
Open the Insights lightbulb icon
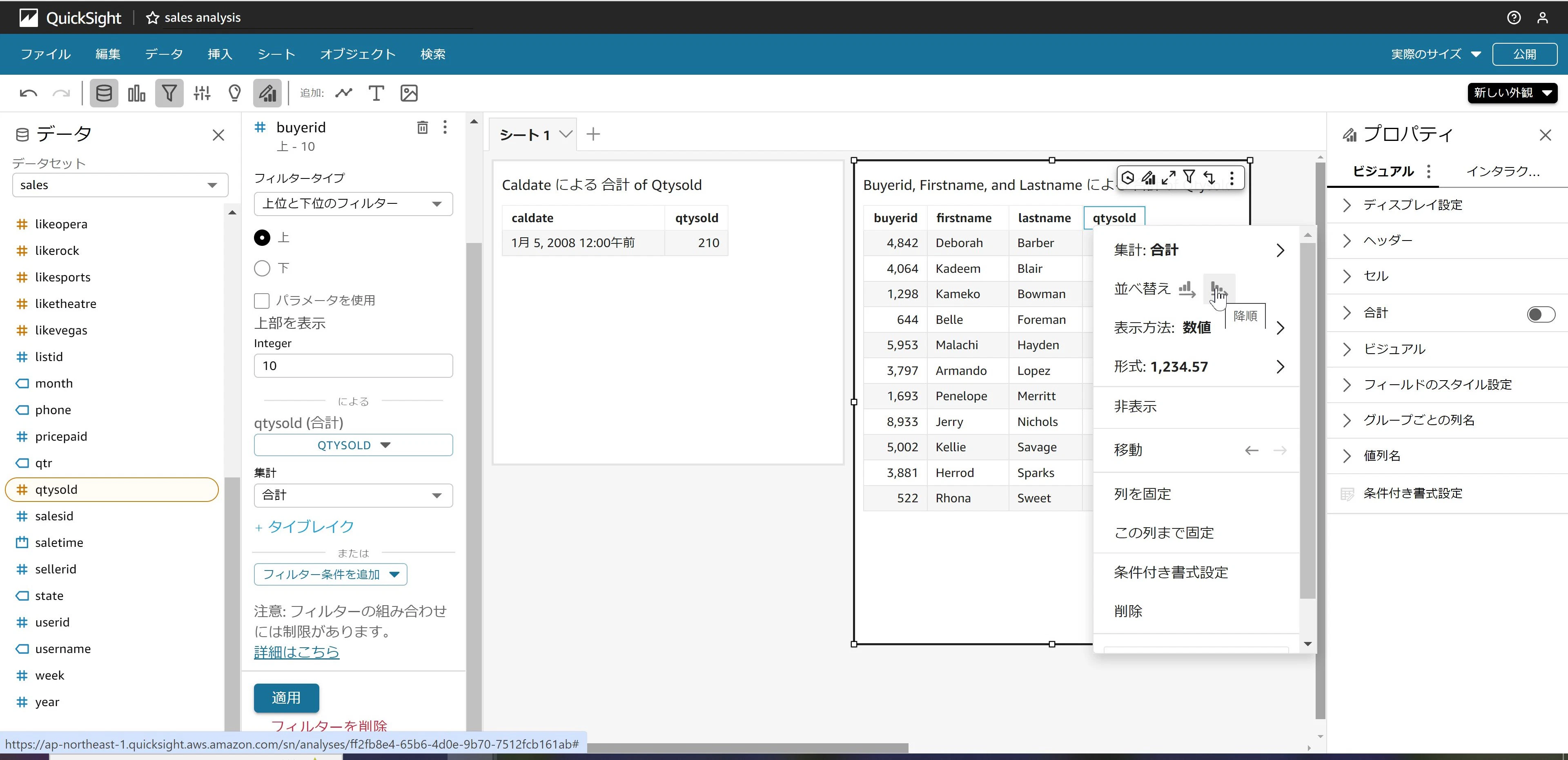[x=234, y=93]
